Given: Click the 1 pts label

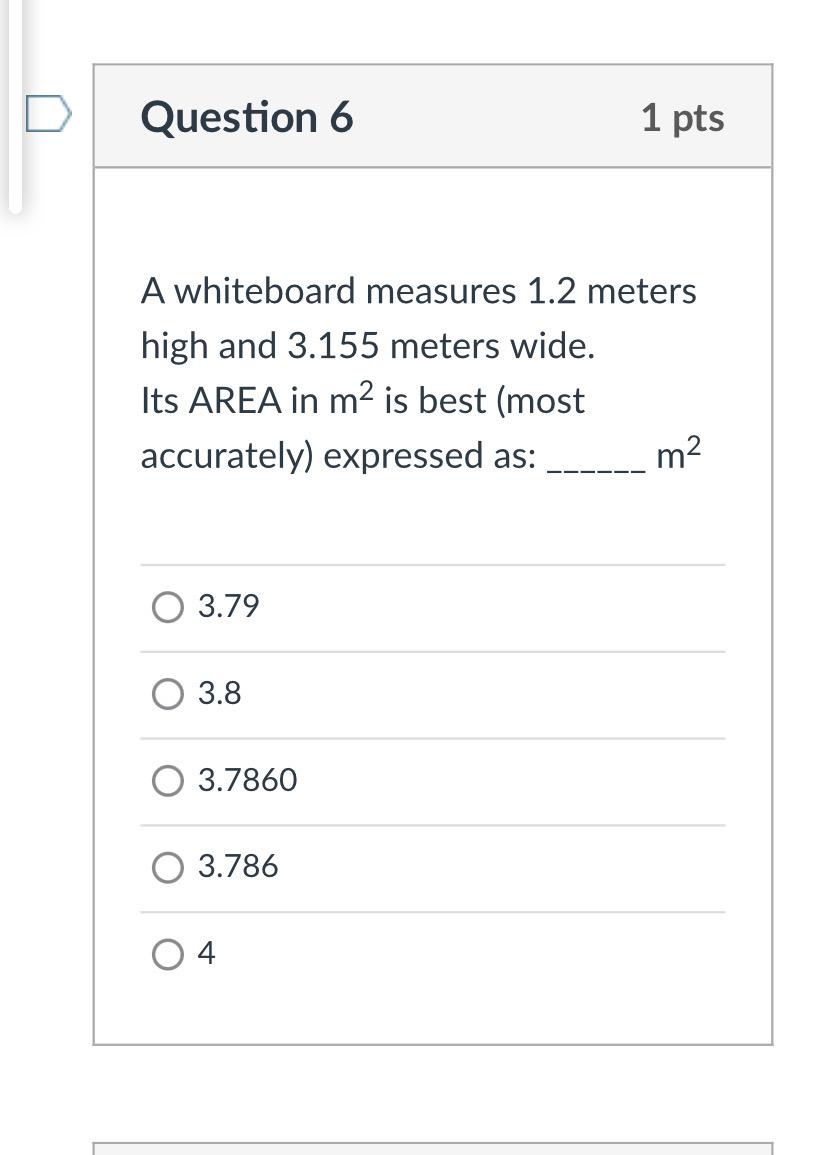Looking at the screenshot, I should point(683,118).
